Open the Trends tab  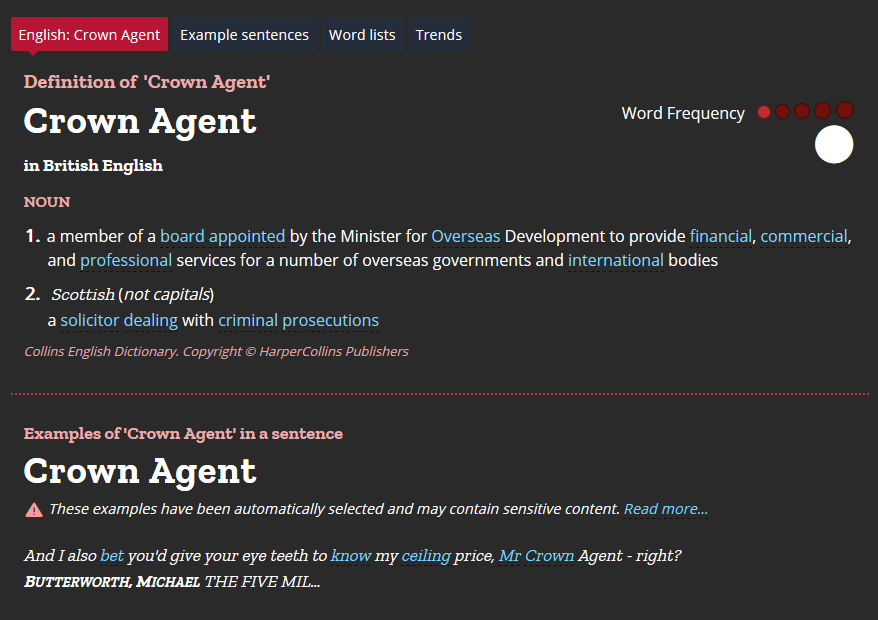438,35
